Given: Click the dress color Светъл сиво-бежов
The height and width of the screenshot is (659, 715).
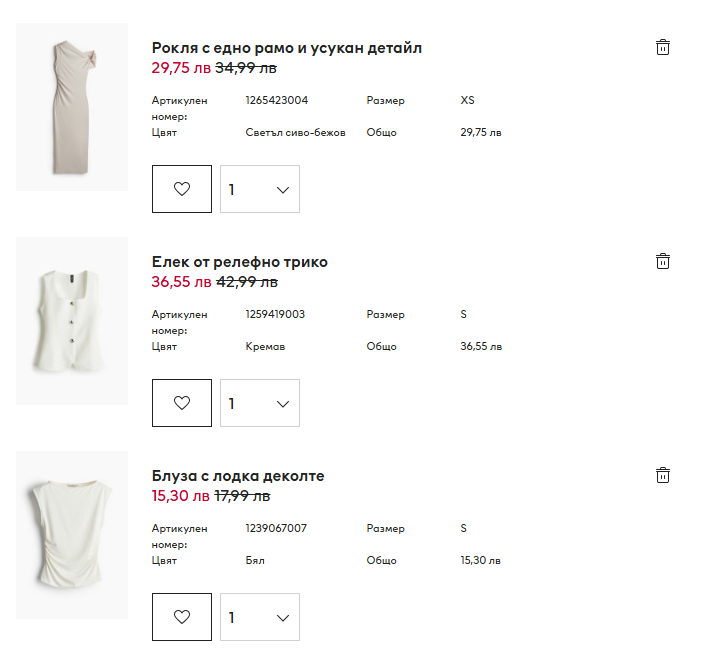Looking at the screenshot, I should [x=295, y=132].
